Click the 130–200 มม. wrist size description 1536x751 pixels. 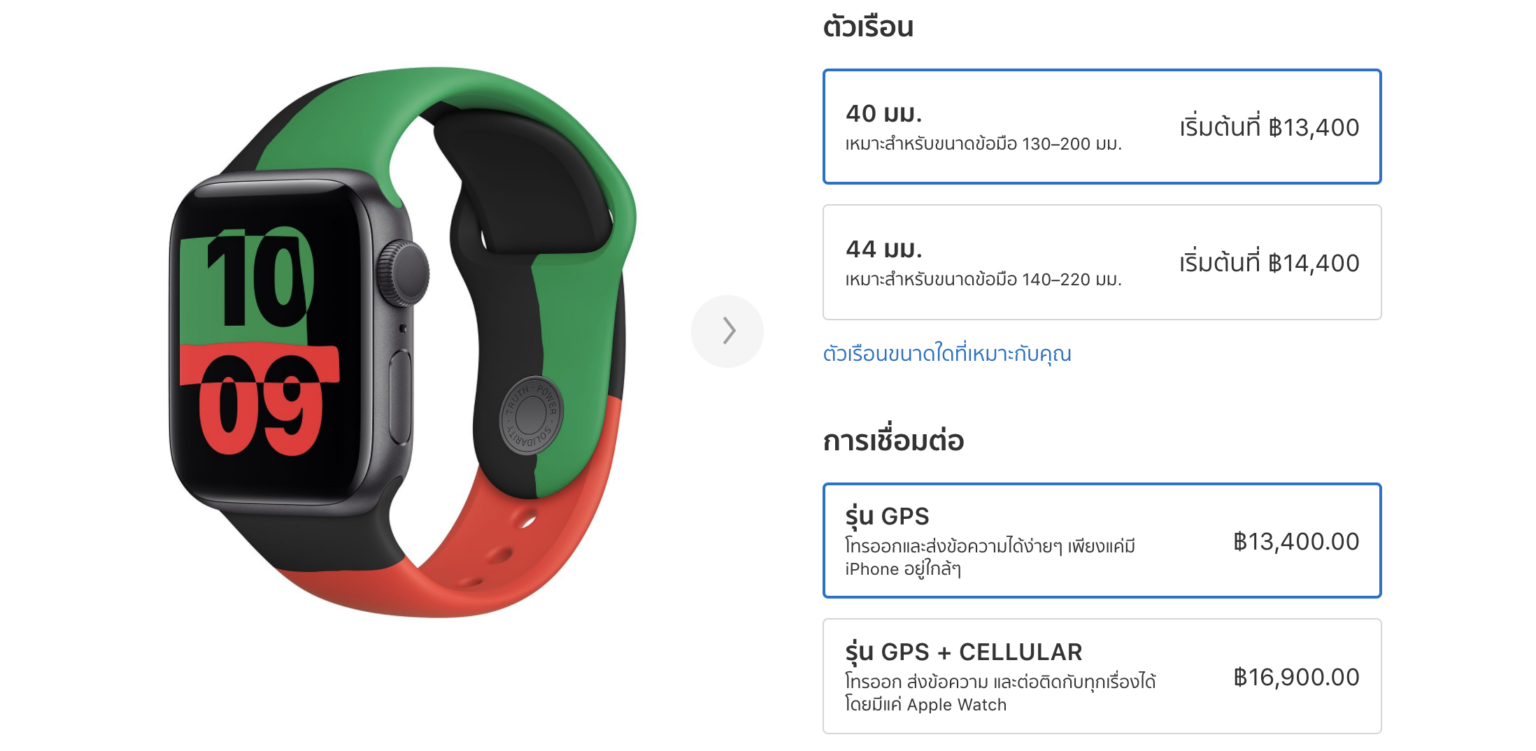(x=983, y=144)
